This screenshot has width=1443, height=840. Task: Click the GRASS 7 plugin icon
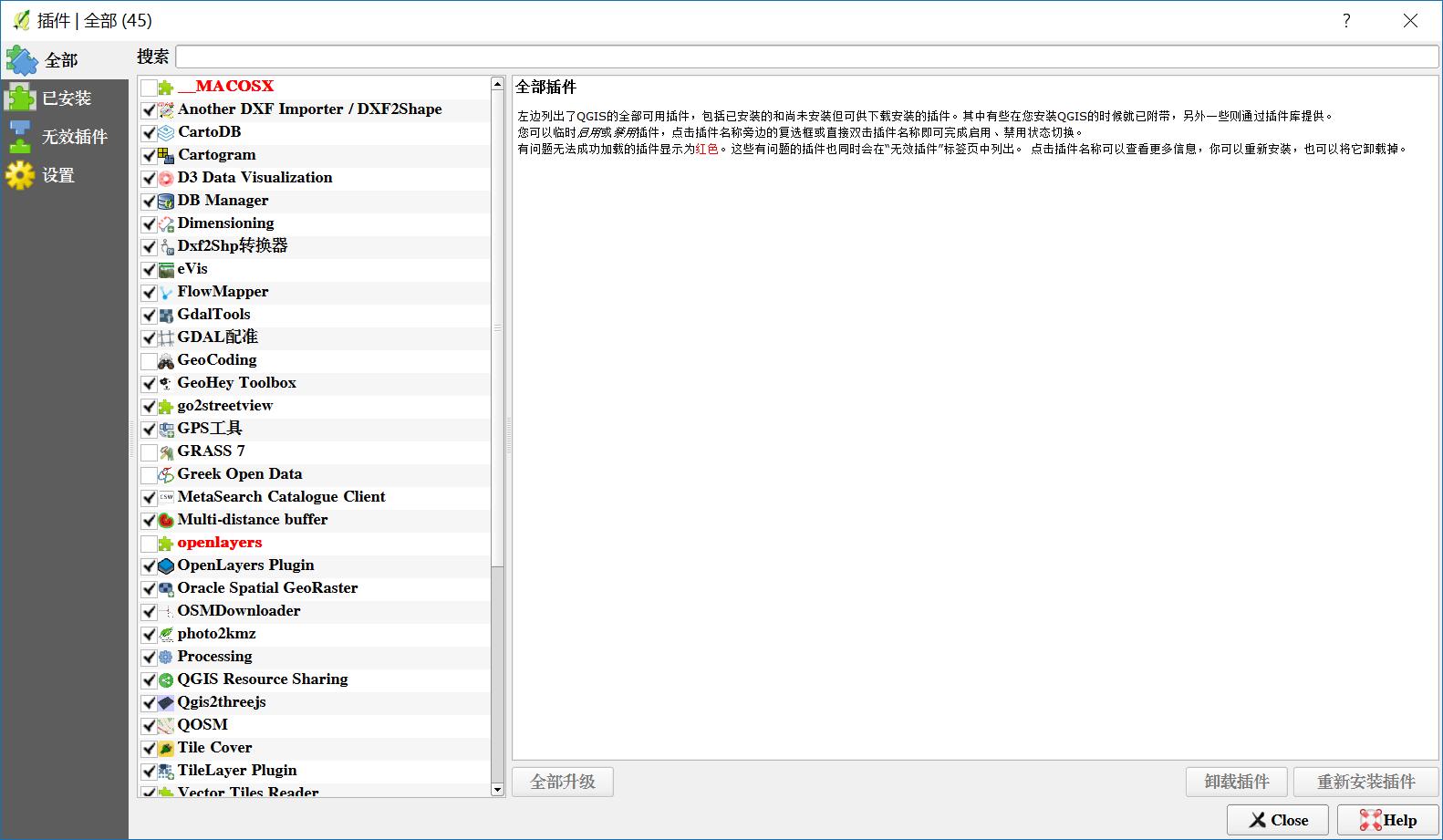tap(166, 452)
